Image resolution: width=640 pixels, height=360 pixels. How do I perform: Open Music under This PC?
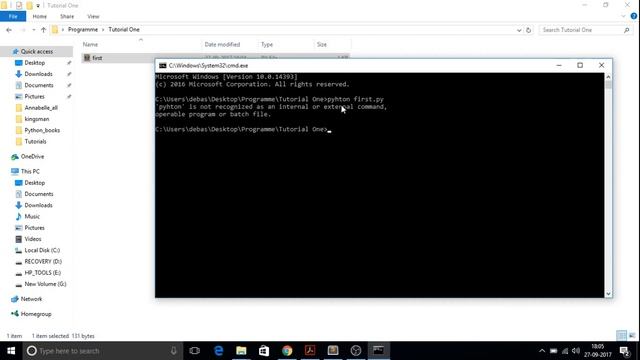point(32,217)
